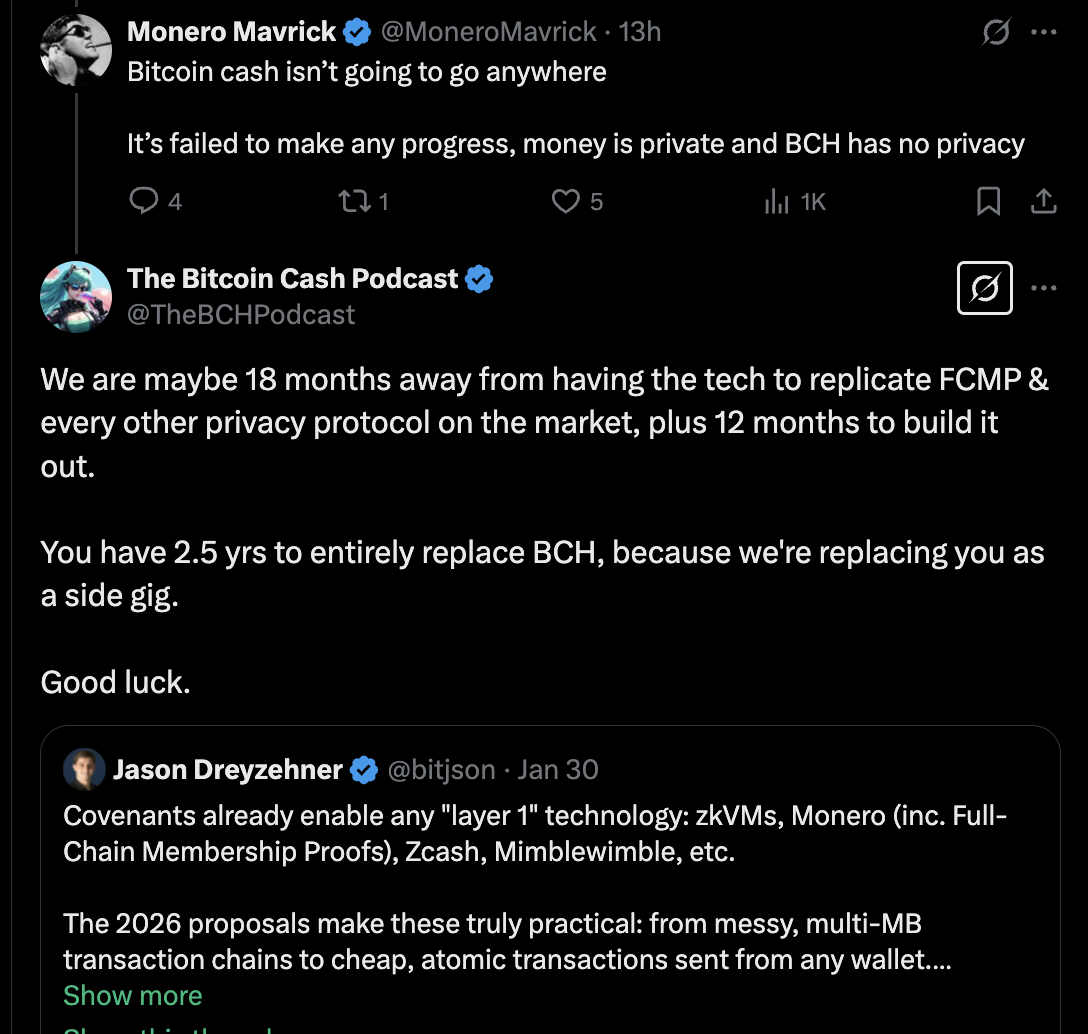This screenshot has height=1034, width=1088.
Task: Expand quoted tweet with Show more
Action: [132, 995]
